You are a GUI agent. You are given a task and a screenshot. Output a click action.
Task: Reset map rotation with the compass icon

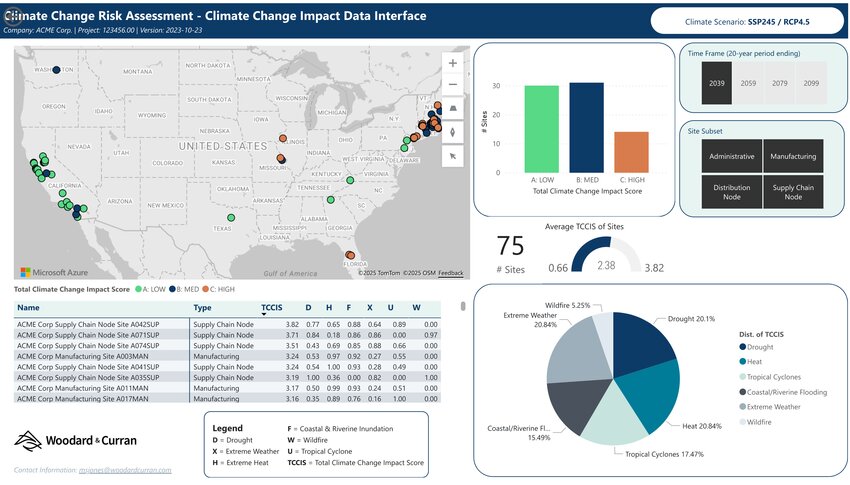point(452,132)
